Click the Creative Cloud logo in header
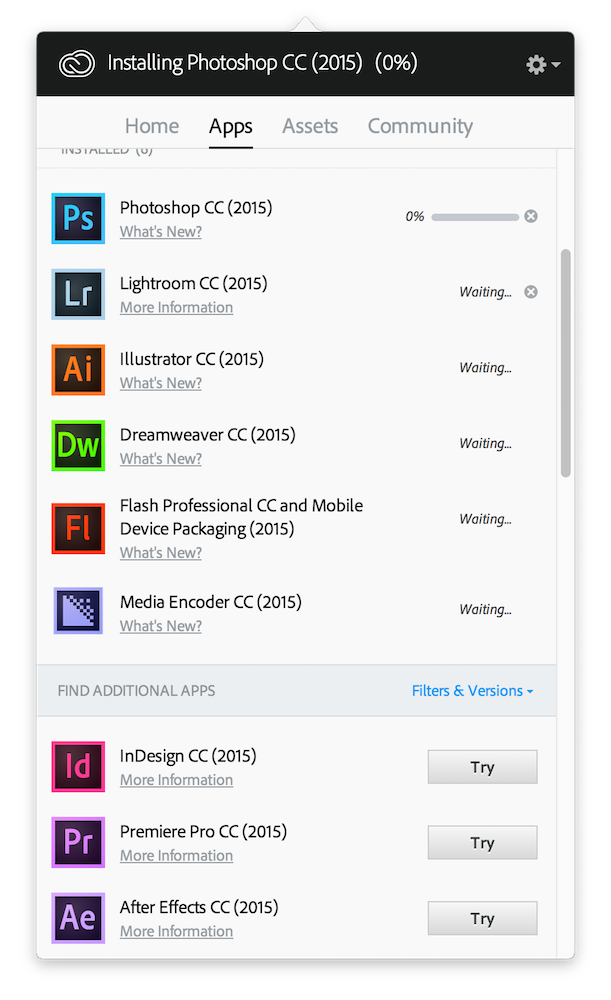This screenshot has width=611, height=1000. click(x=76, y=64)
